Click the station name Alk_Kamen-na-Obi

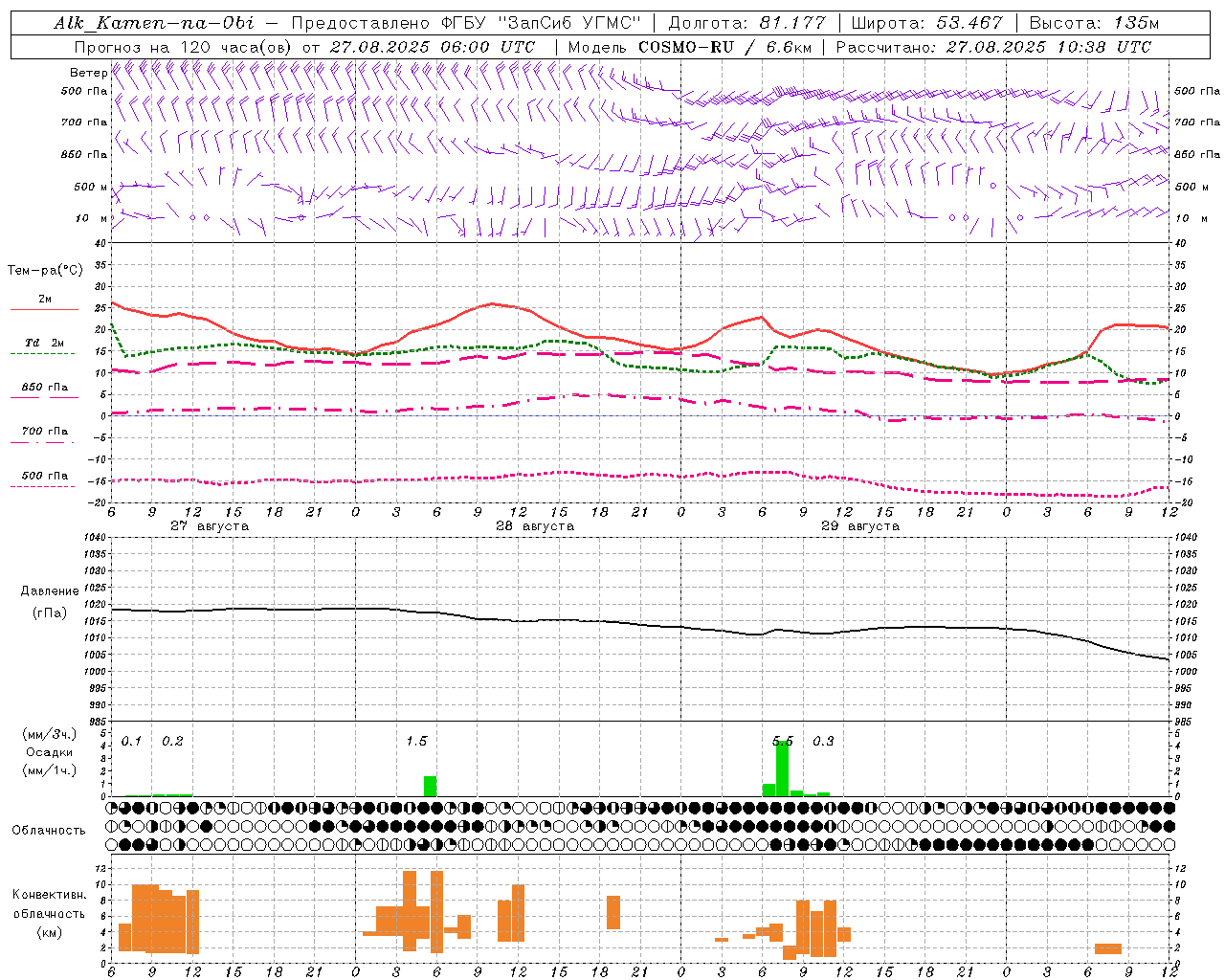click(154, 23)
